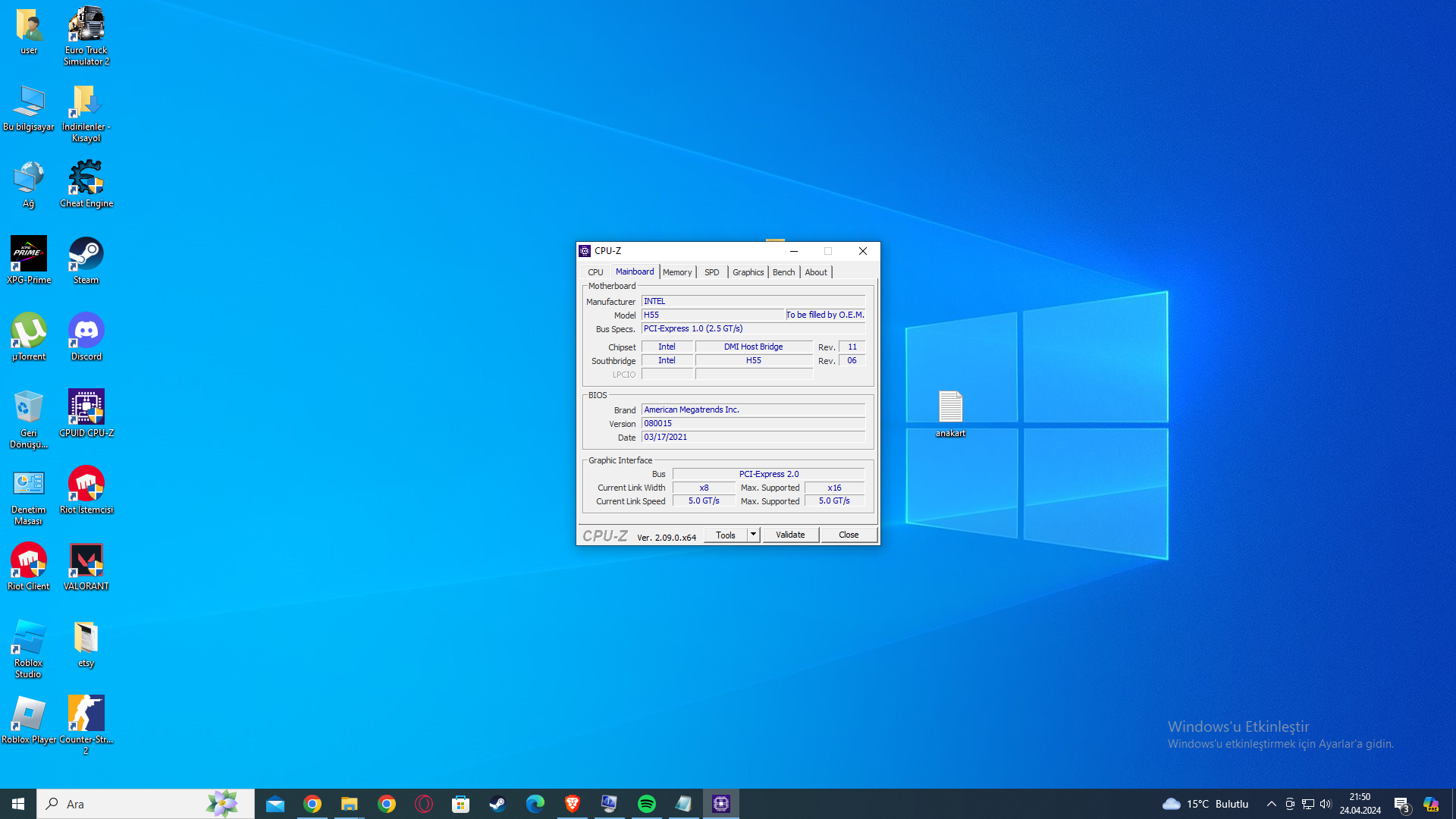Switch to the Graphics tab

tap(748, 272)
